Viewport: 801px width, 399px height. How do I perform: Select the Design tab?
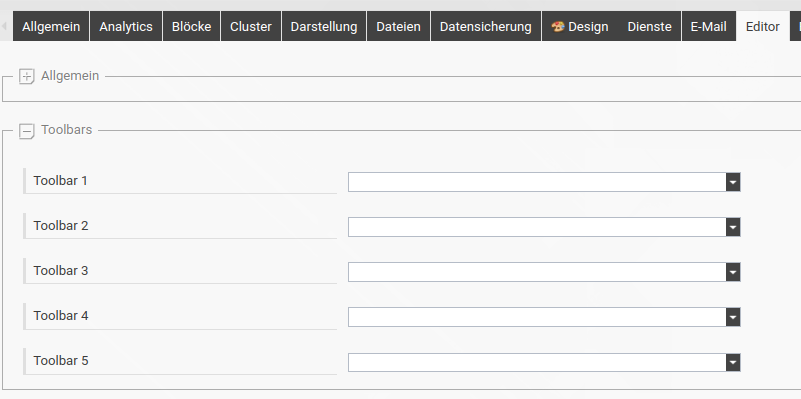point(580,26)
